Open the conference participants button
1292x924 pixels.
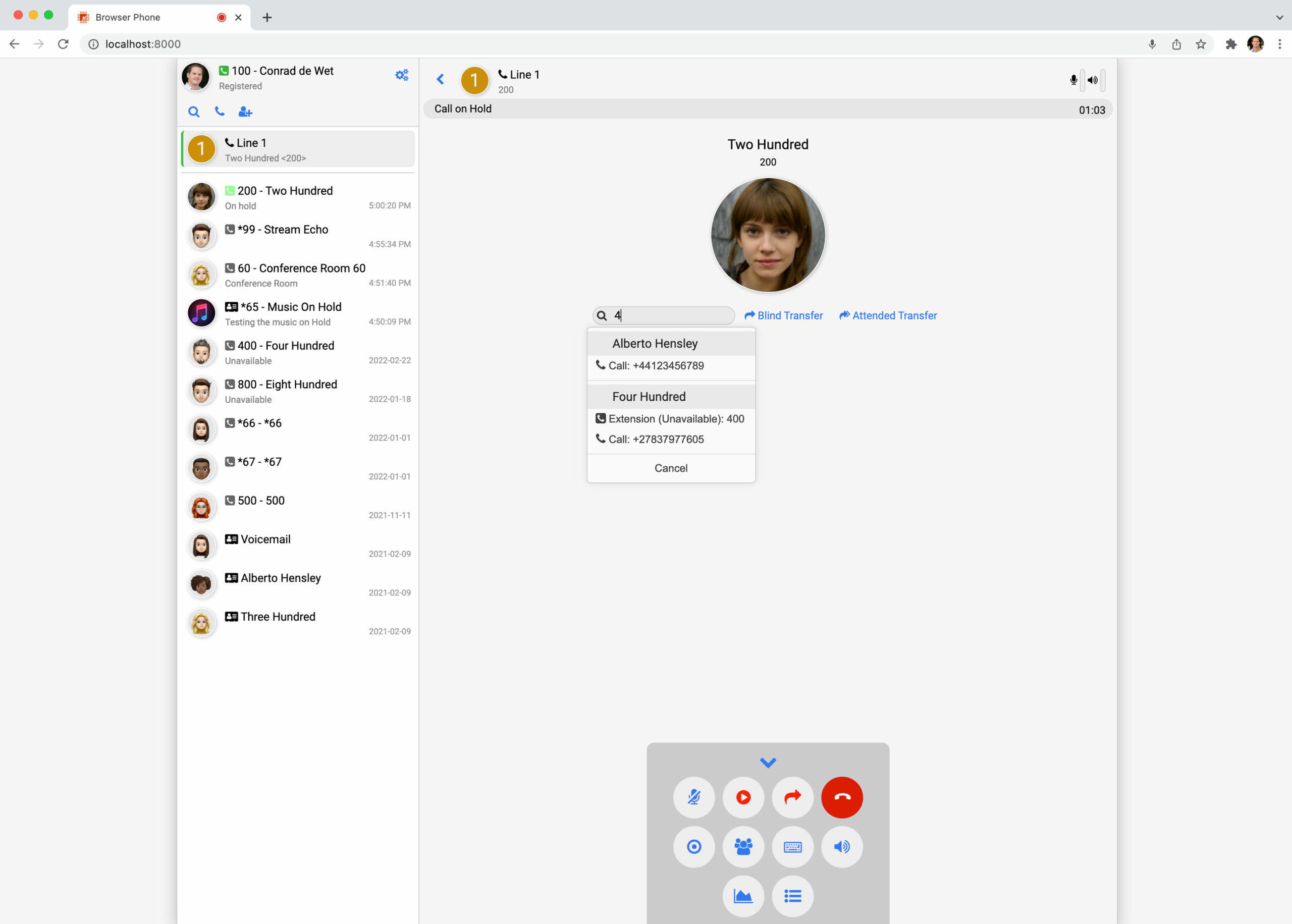point(743,847)
